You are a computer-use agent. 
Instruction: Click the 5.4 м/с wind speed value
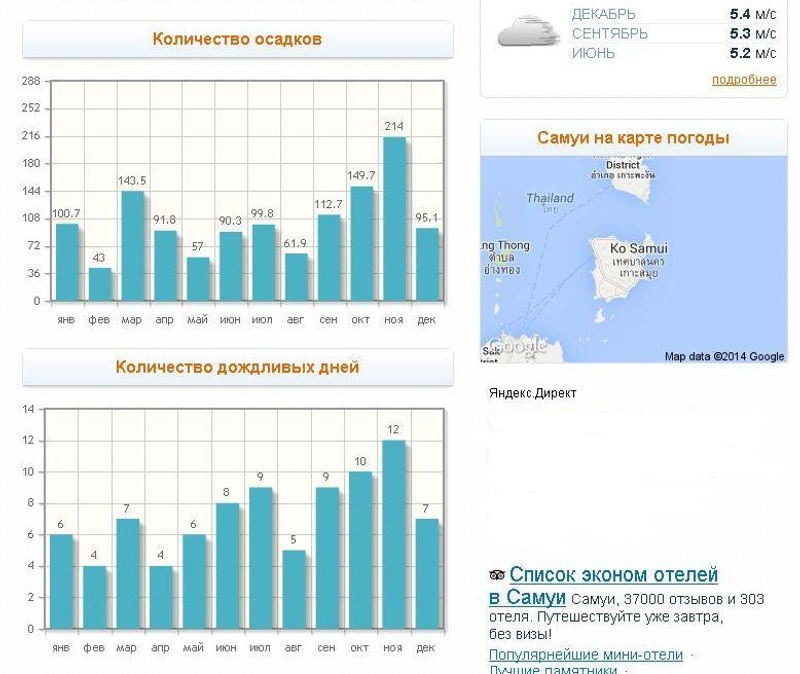pos(753,14)
